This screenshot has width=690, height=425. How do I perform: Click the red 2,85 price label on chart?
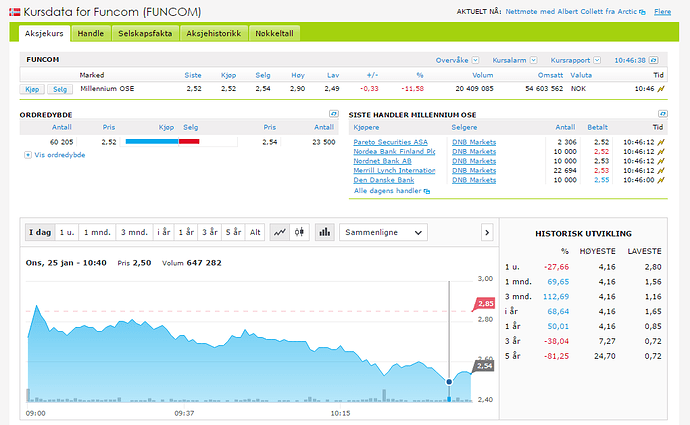tap(484, 304)
